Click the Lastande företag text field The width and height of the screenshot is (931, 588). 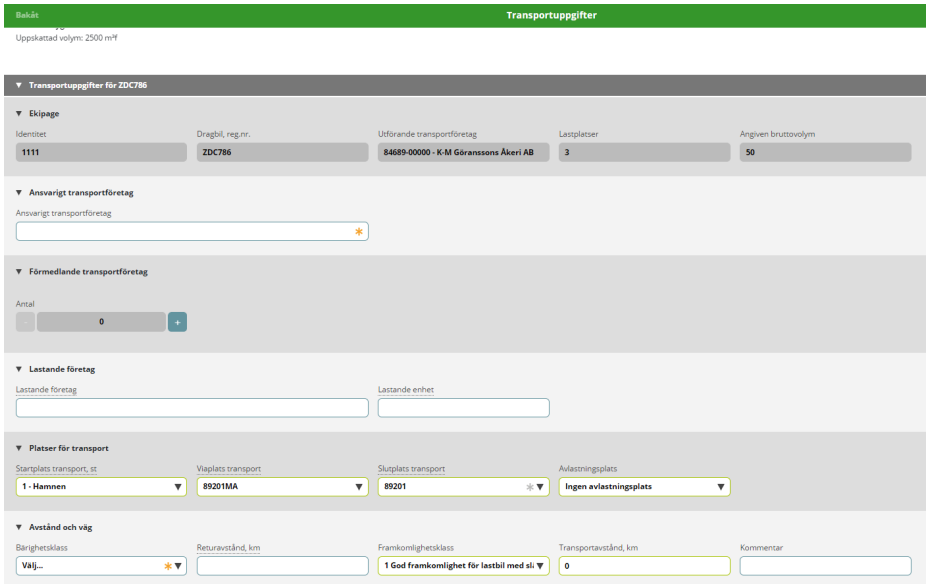point(192,408)
